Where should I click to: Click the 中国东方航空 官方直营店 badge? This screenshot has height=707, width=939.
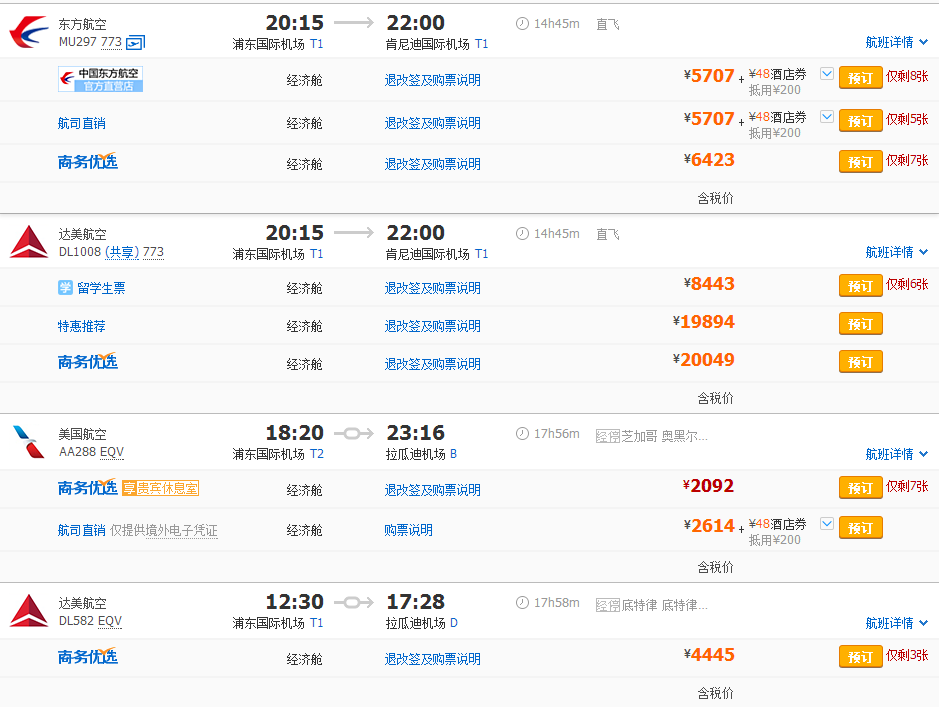100,79
